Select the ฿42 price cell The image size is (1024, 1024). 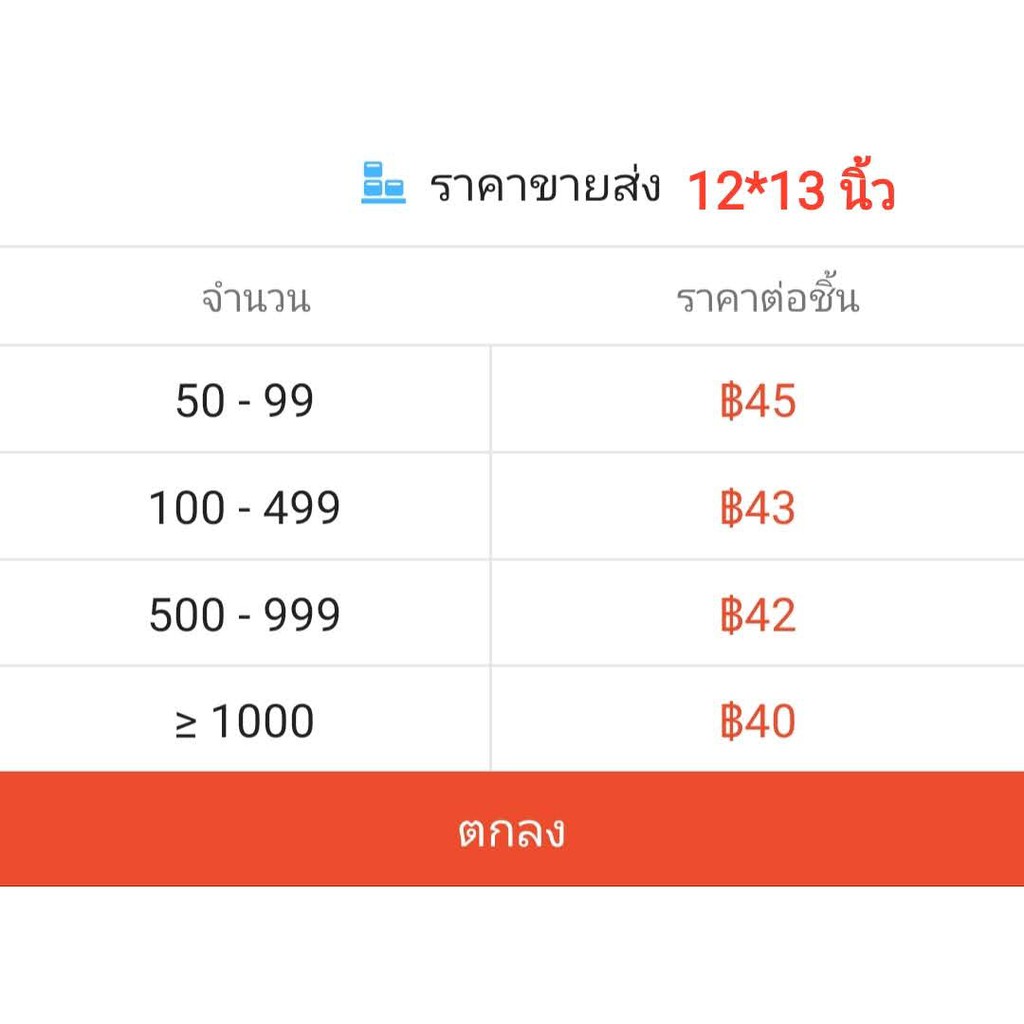[758, 615]
